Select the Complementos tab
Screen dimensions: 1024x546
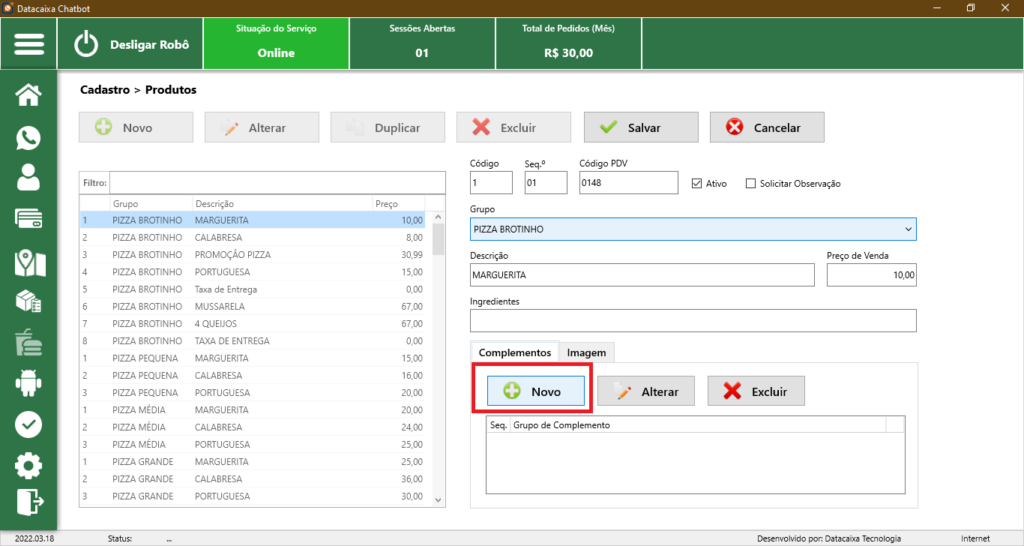point(514,352)
